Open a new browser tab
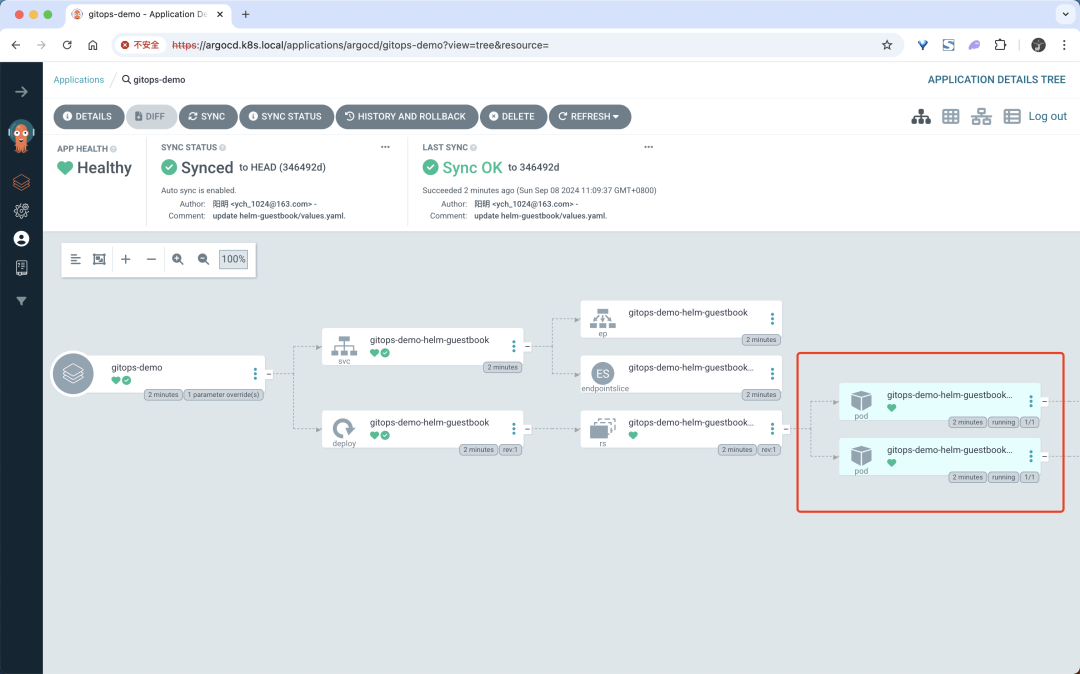This screenshot has height=674, width=1080. (246, 14)
